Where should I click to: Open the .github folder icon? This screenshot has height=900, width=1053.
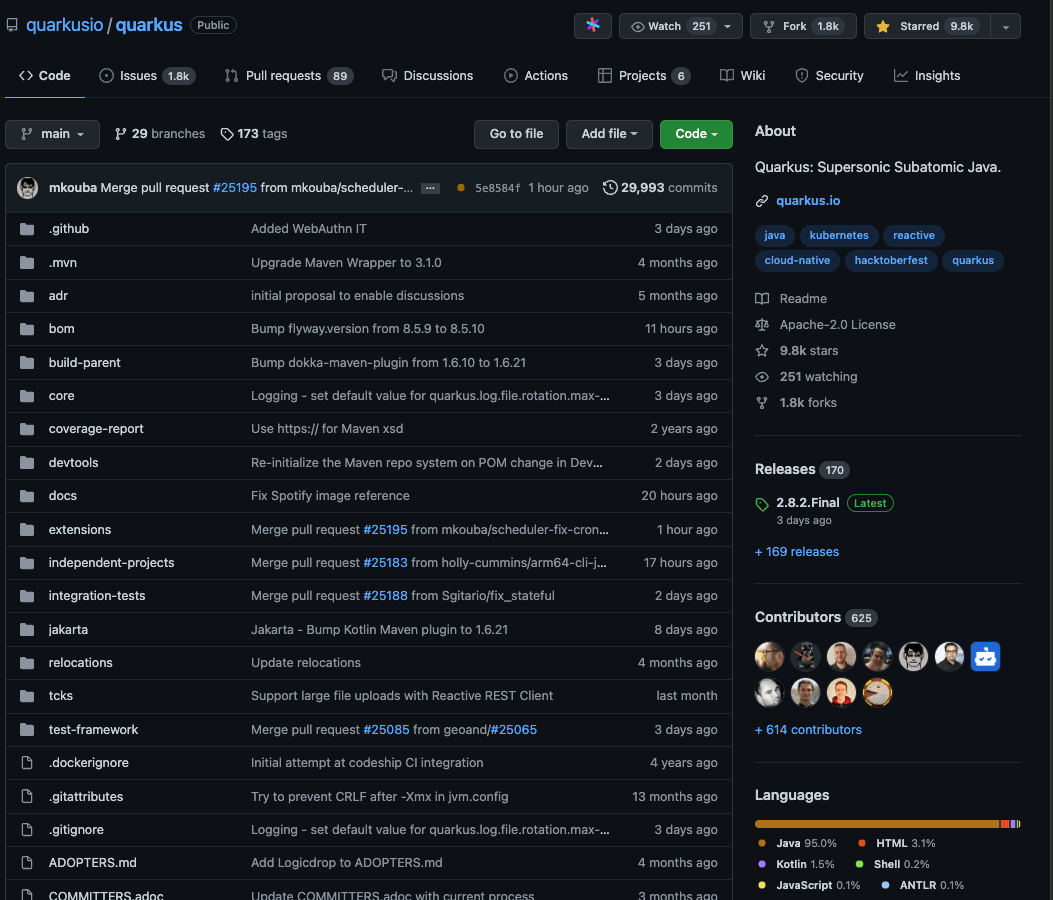tap(27, 229)
